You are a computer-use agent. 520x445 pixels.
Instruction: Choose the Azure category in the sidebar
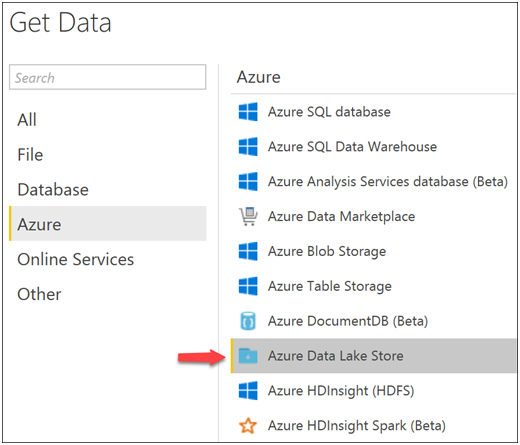pyautogui.click(x=108, y=224)
